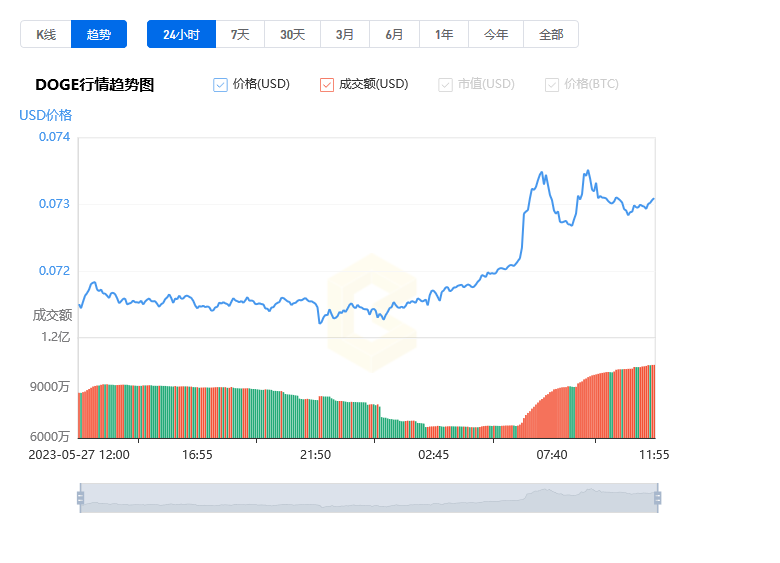Toggle the 价格(USD) checkbox
Viewport: 780px width, 563px height.
tap(221, 85)
